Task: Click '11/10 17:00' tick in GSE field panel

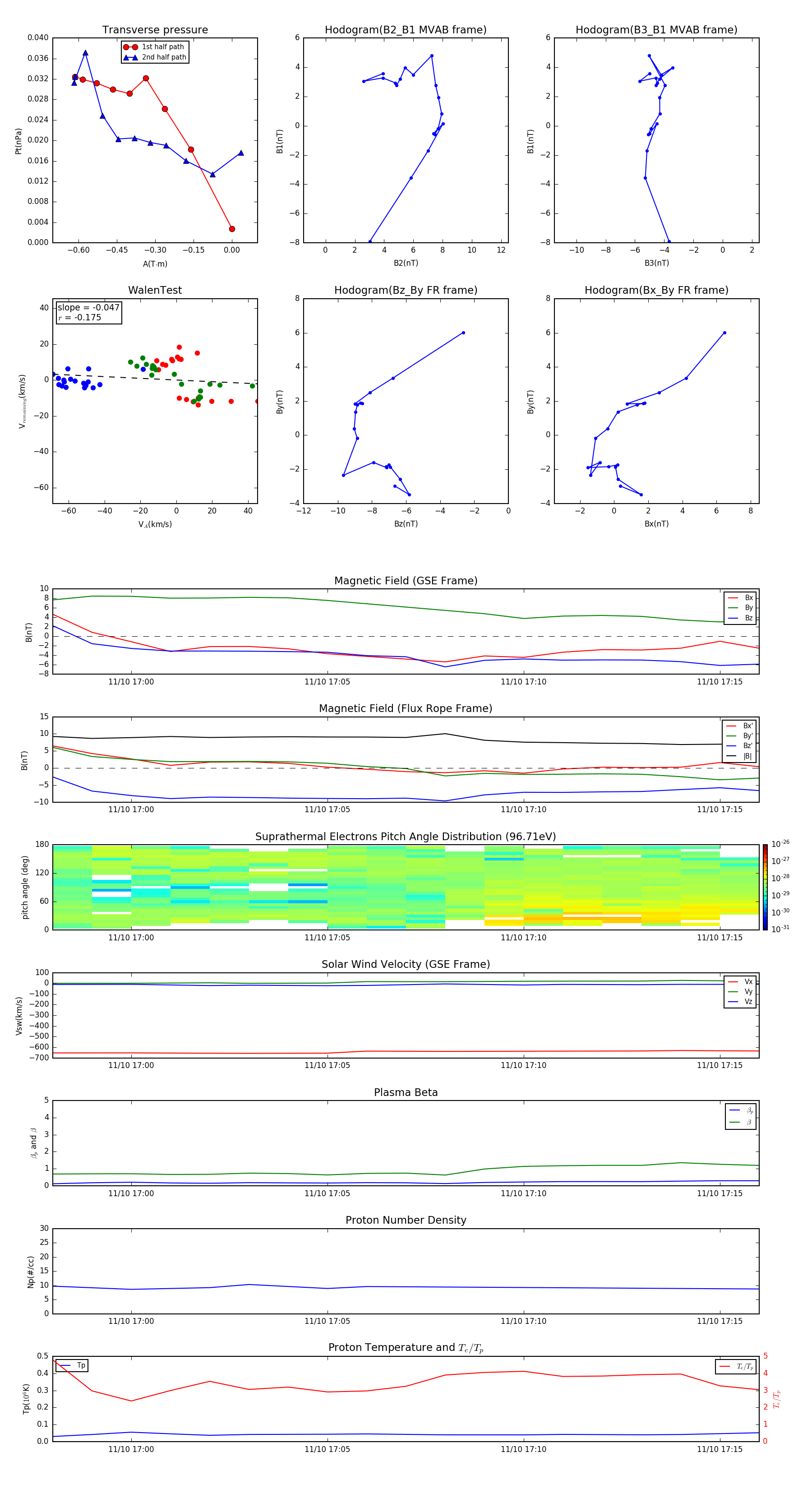Action: 131,682
